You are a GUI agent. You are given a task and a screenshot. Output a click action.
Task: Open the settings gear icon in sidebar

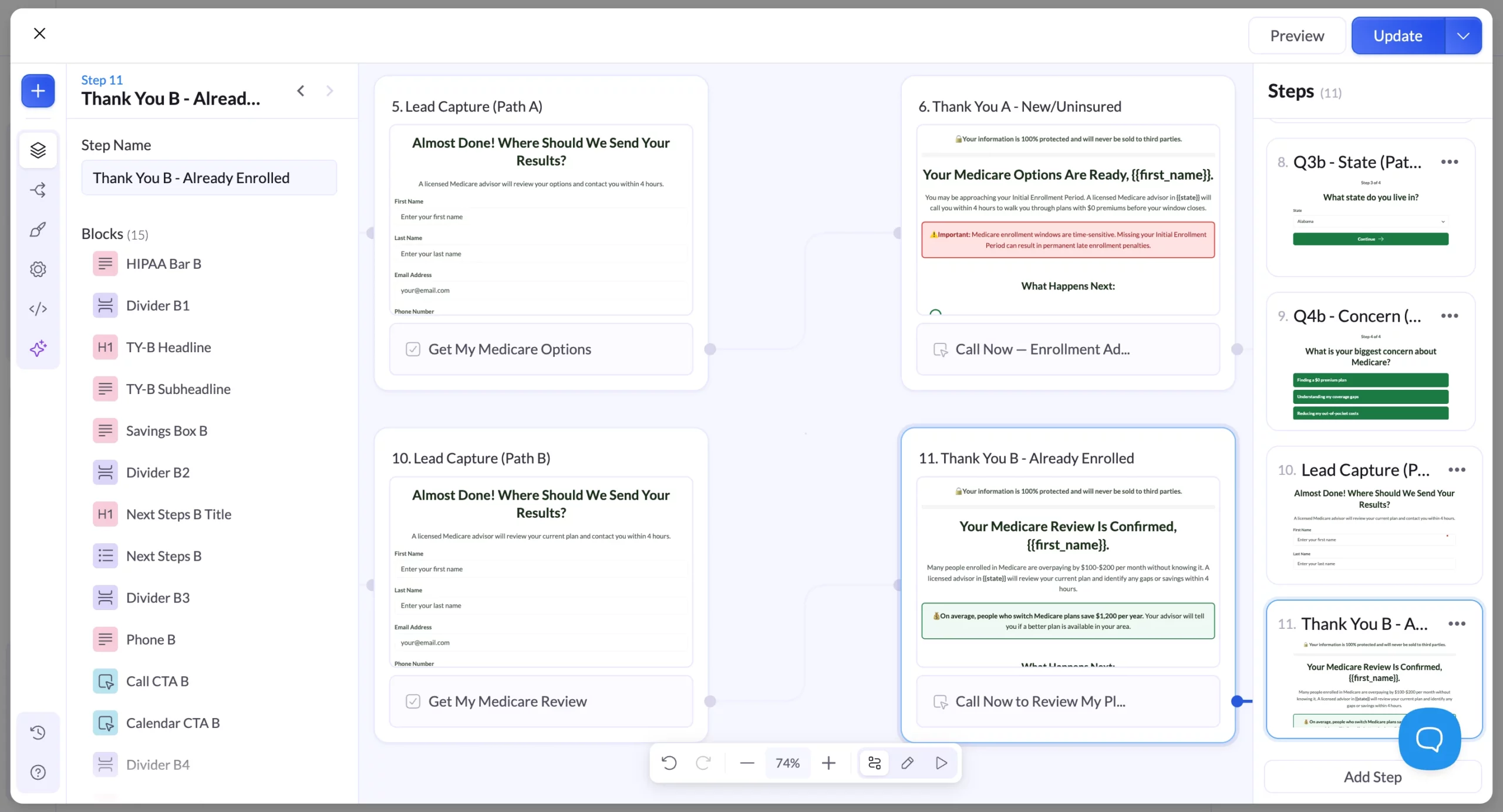pyautogui.click(x=38, y=269)
